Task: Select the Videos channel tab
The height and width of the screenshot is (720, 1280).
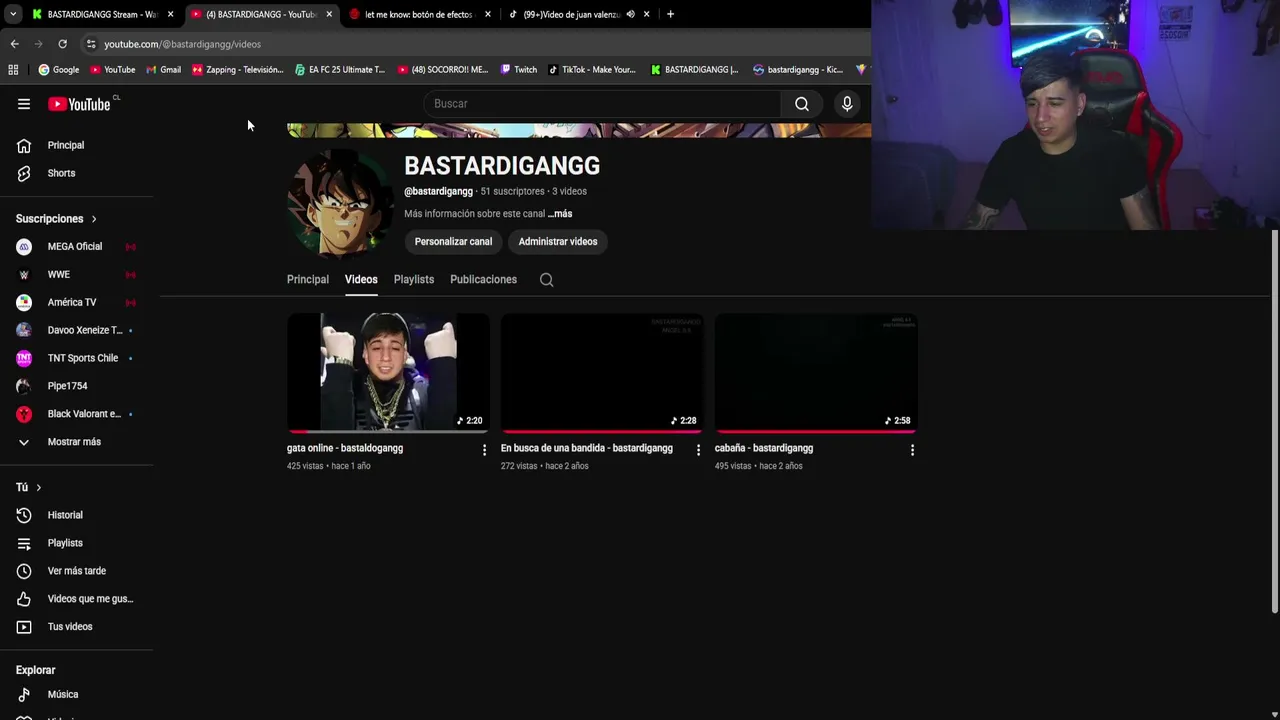Action: click(361, 280)
